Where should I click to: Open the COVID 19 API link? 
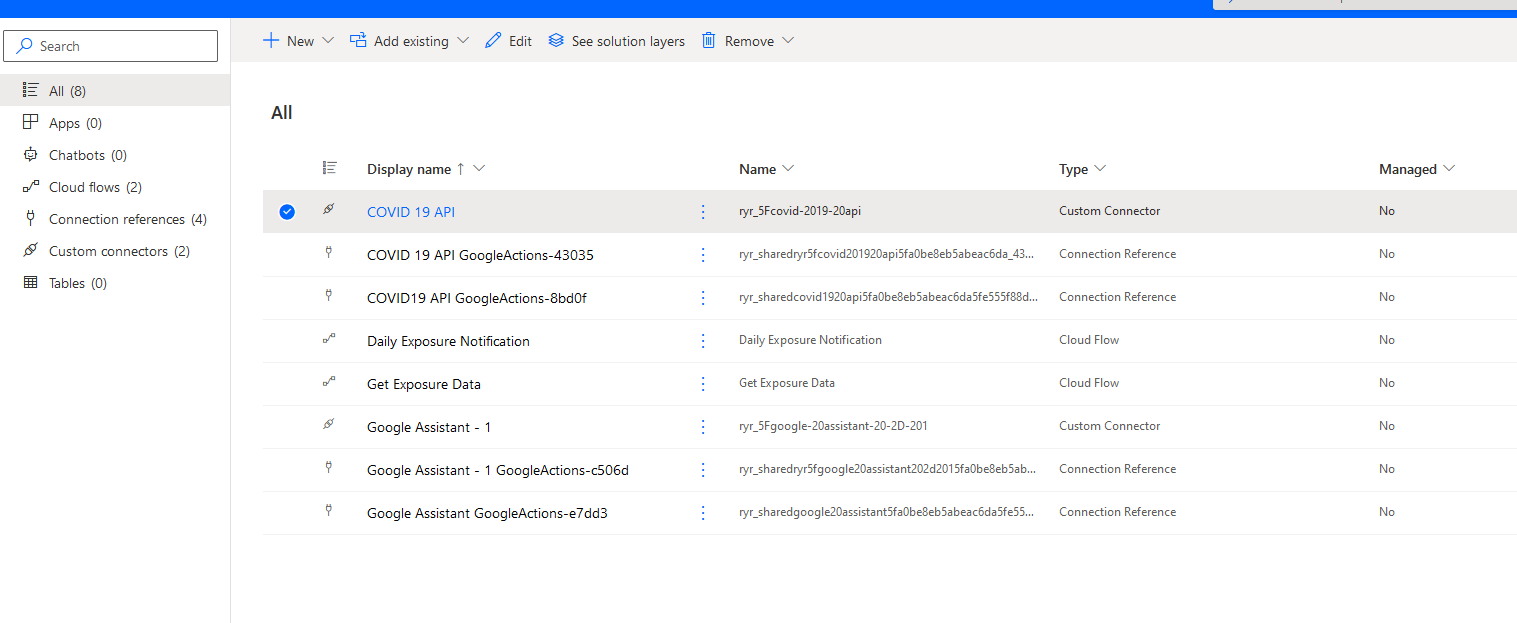(411, 212)
